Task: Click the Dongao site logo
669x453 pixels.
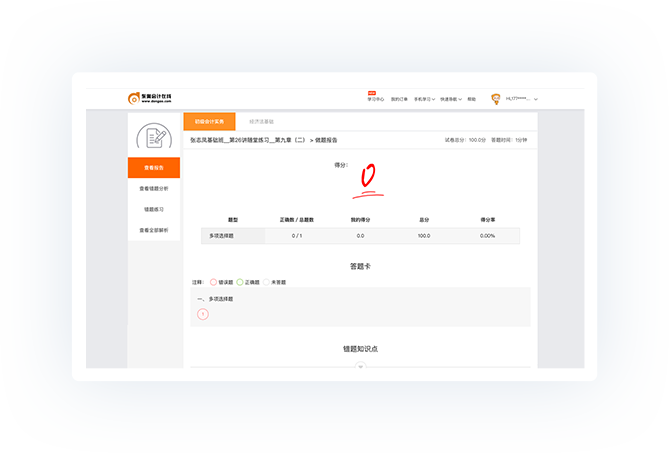Action: [150, 98]
